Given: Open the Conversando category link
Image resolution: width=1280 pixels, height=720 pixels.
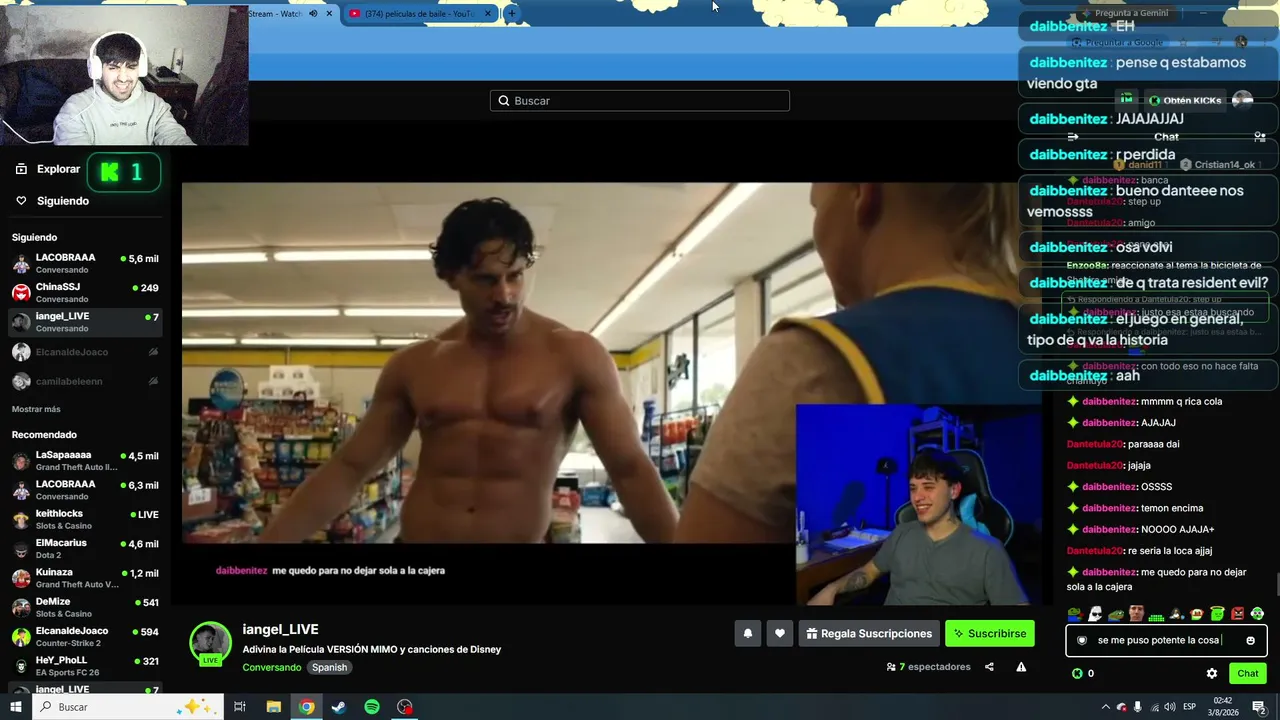Looking at the screenshot, I should pos(271,667).
